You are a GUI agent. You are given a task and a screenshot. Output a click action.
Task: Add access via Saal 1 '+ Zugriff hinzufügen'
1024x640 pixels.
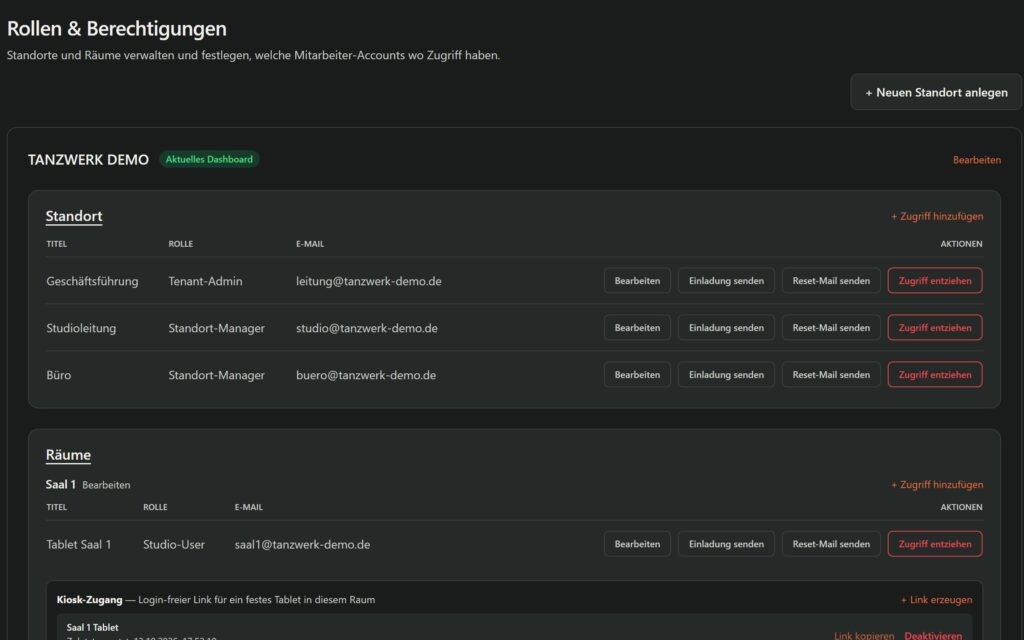(937, 485)
